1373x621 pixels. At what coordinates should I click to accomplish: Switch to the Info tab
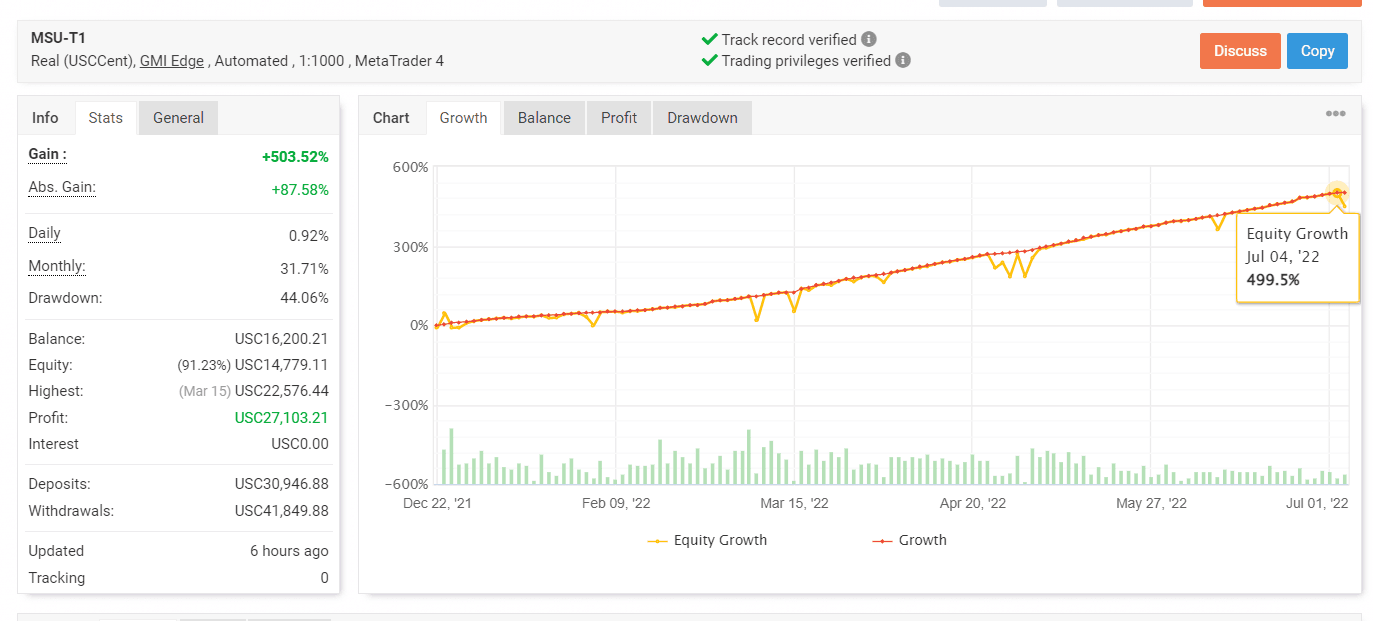point(45,118)
